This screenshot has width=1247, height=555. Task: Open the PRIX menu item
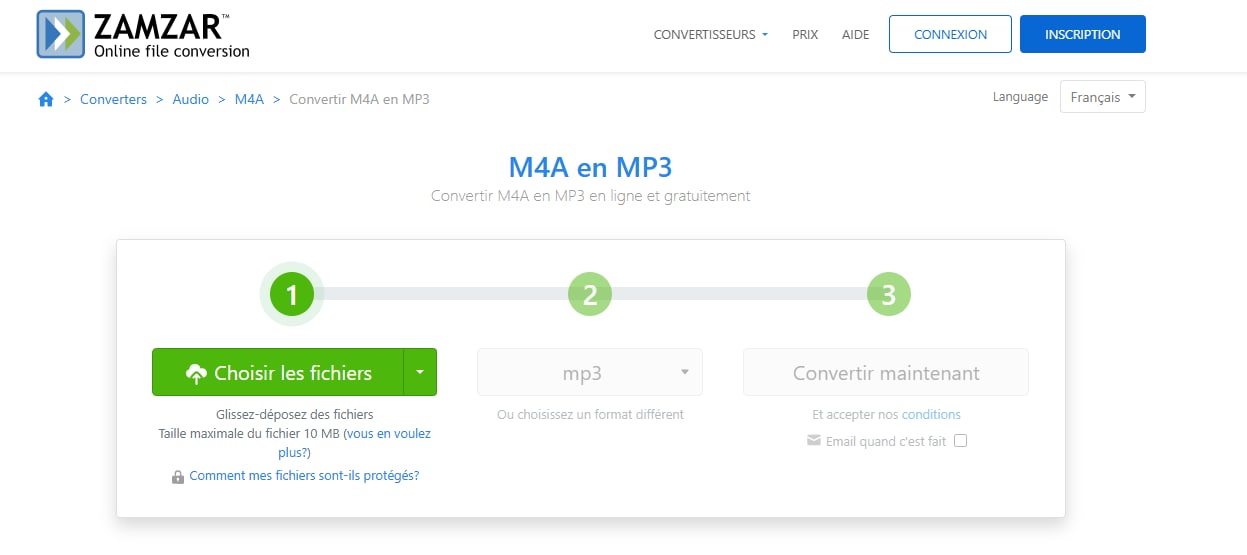(805, 34)
